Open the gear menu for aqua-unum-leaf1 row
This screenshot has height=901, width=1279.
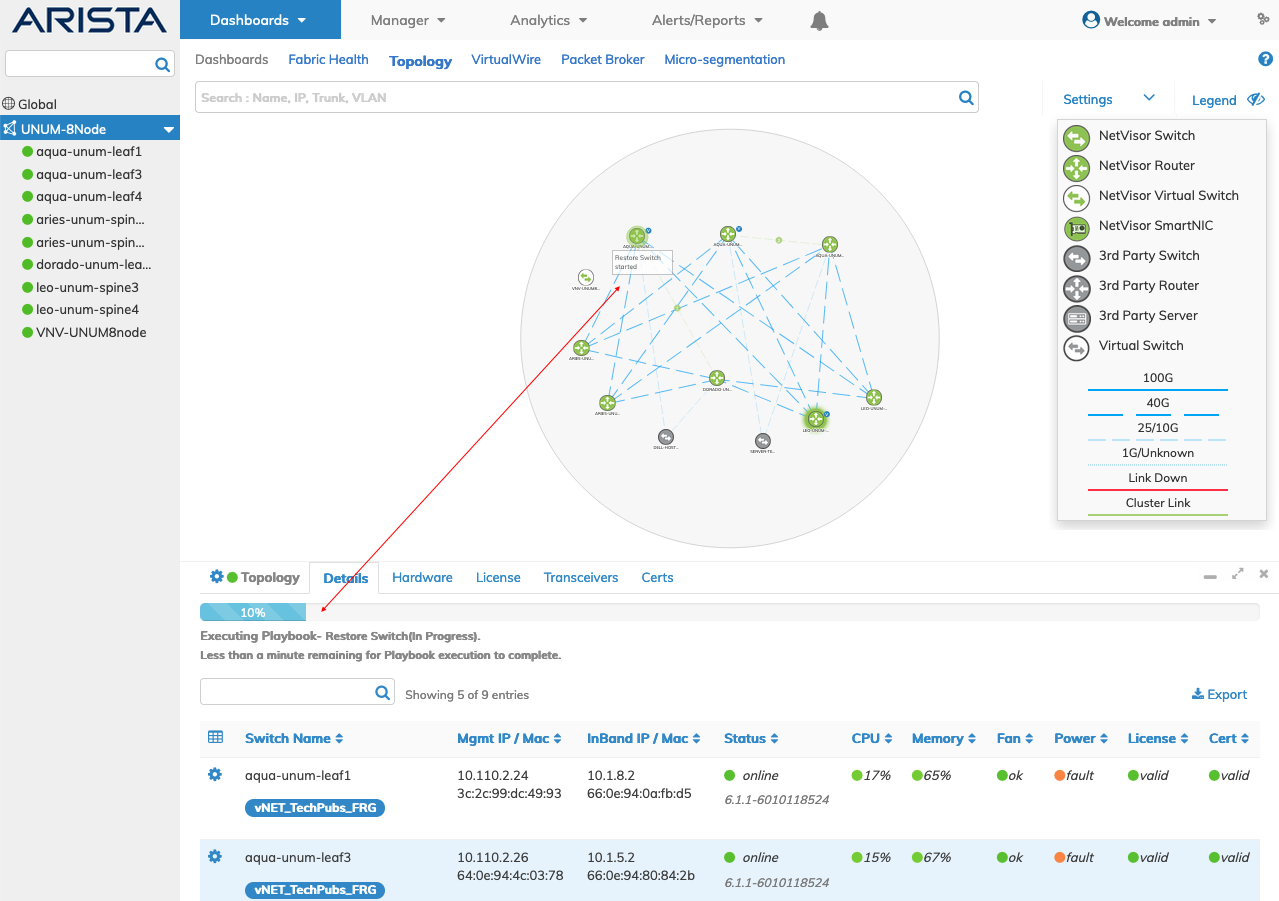[x=215, y=774]
